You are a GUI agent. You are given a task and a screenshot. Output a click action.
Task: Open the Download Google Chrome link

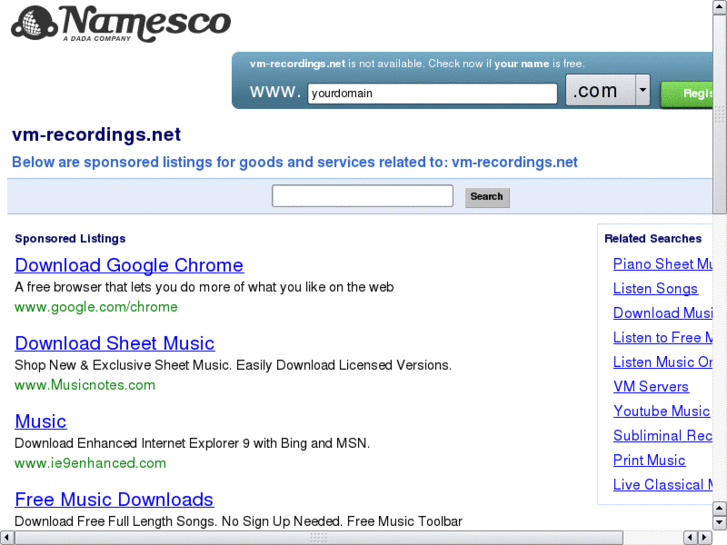129,265
